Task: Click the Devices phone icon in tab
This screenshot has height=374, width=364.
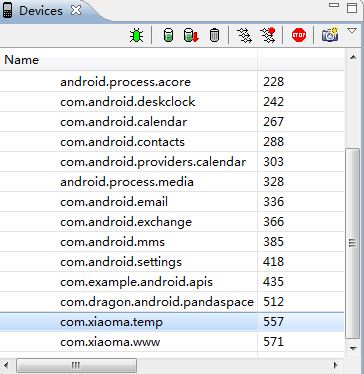Action: (7, 10)
